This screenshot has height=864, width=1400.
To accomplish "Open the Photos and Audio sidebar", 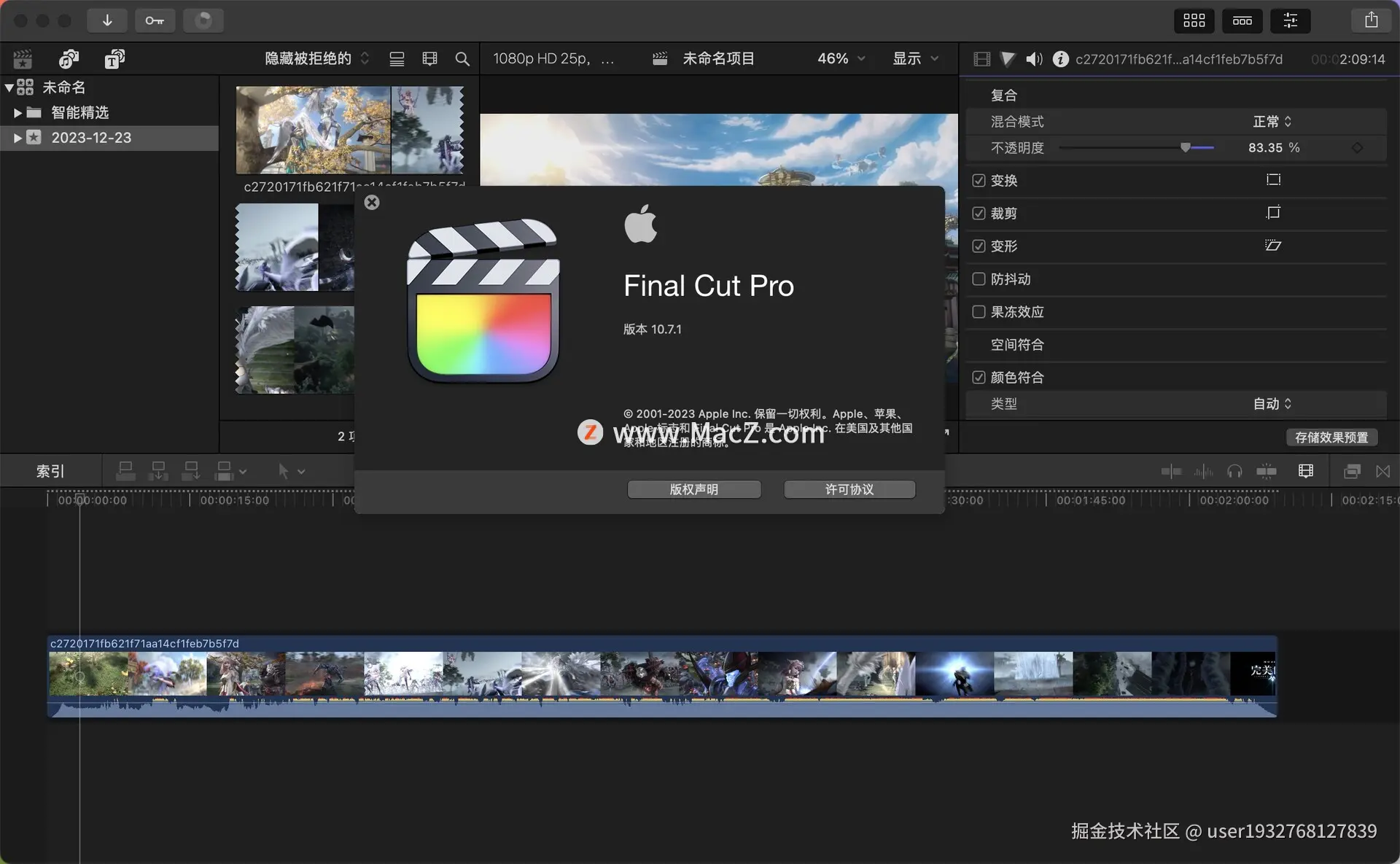I will pos(69,58).
